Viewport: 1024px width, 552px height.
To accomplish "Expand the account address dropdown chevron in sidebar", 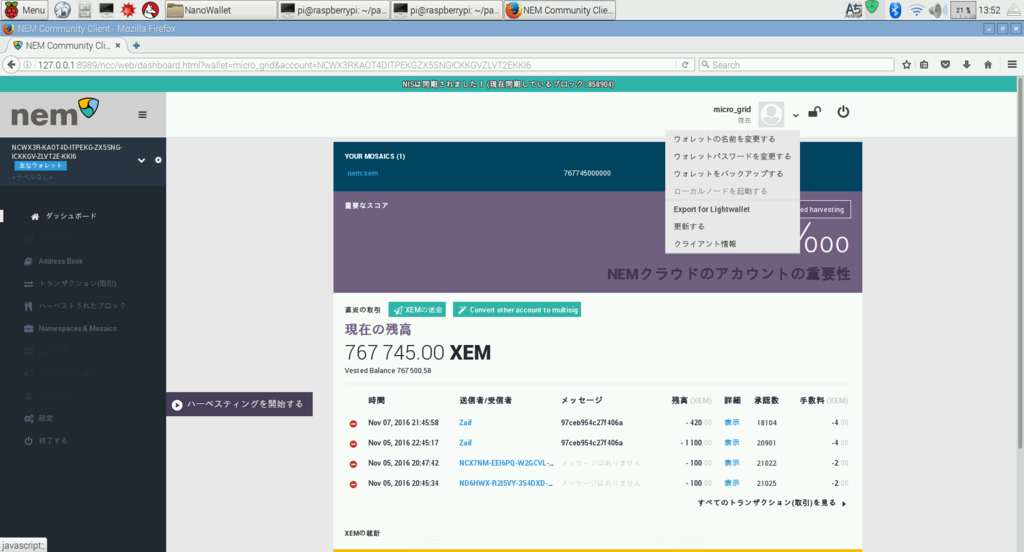I will click(x=141, y=160).
